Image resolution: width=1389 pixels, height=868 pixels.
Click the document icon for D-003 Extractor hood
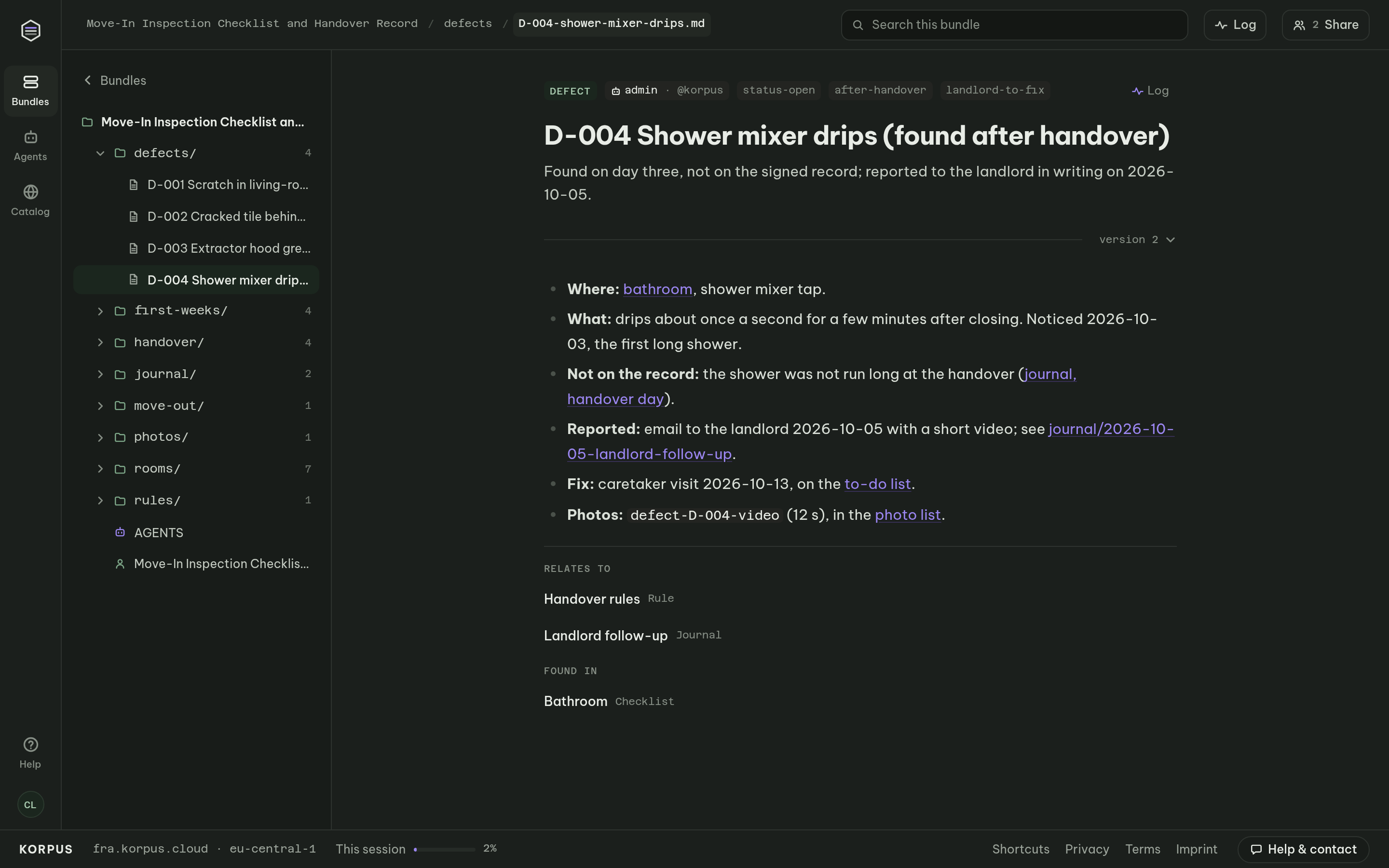pos(134,248)
